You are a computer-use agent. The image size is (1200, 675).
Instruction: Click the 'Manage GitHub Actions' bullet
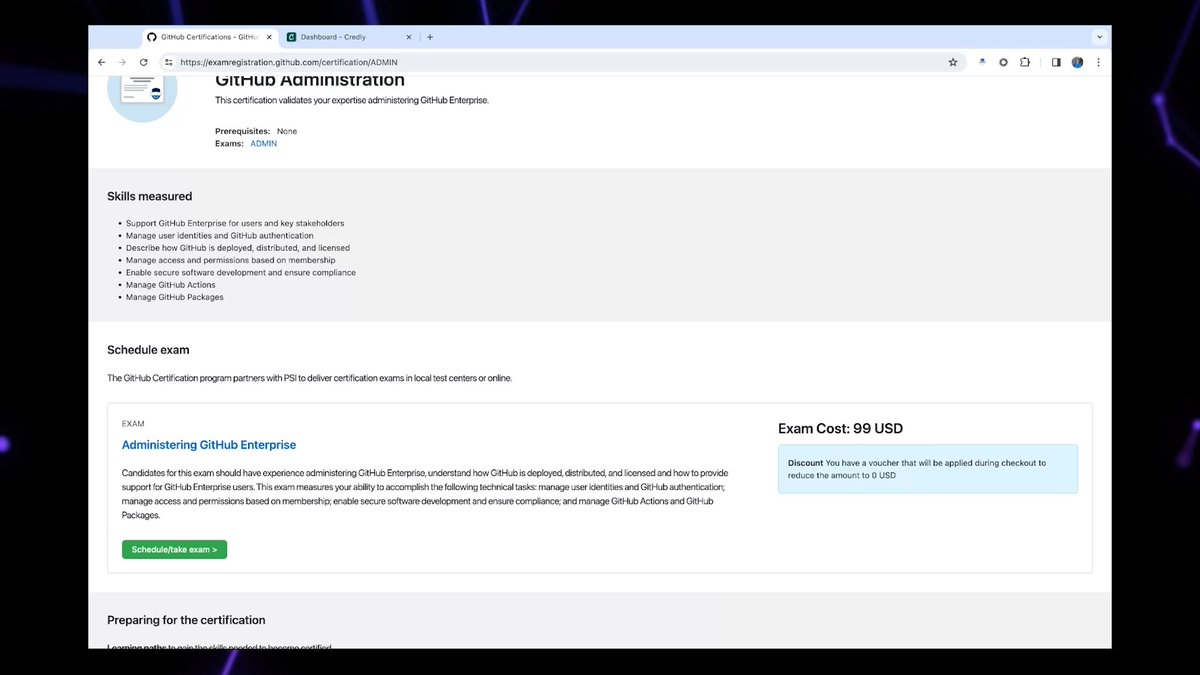[171, 285]
